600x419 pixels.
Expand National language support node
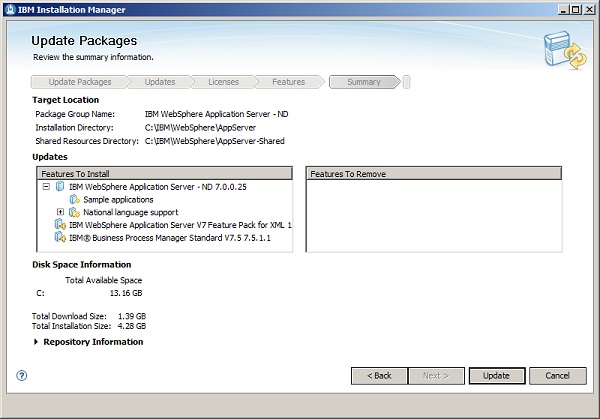(60, 212)
